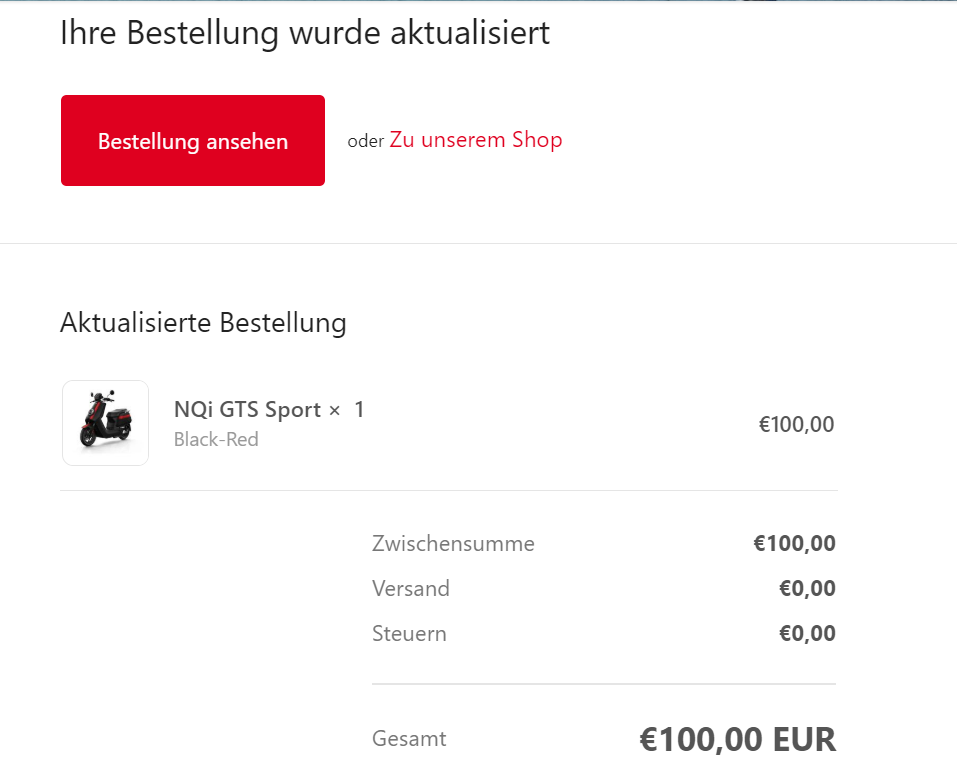Click the item price next to NQi GTS Sport

796,424
